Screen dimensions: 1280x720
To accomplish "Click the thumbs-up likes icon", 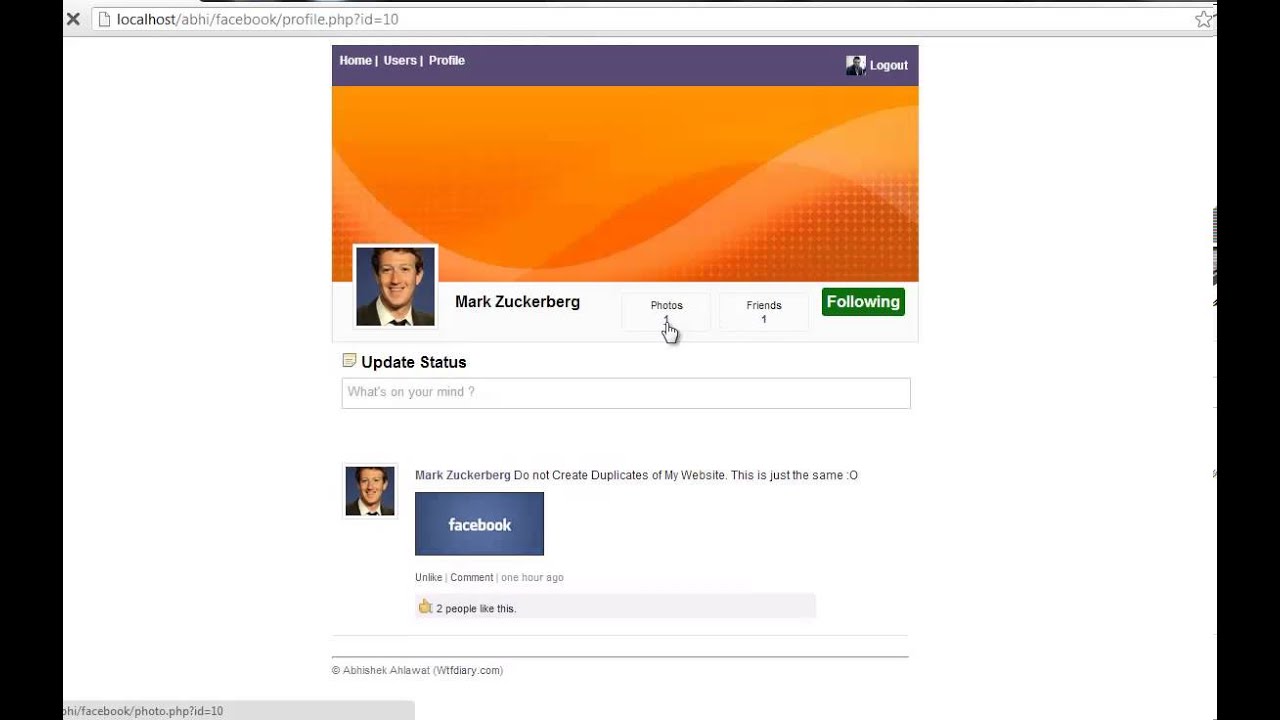I will [425, 606].
